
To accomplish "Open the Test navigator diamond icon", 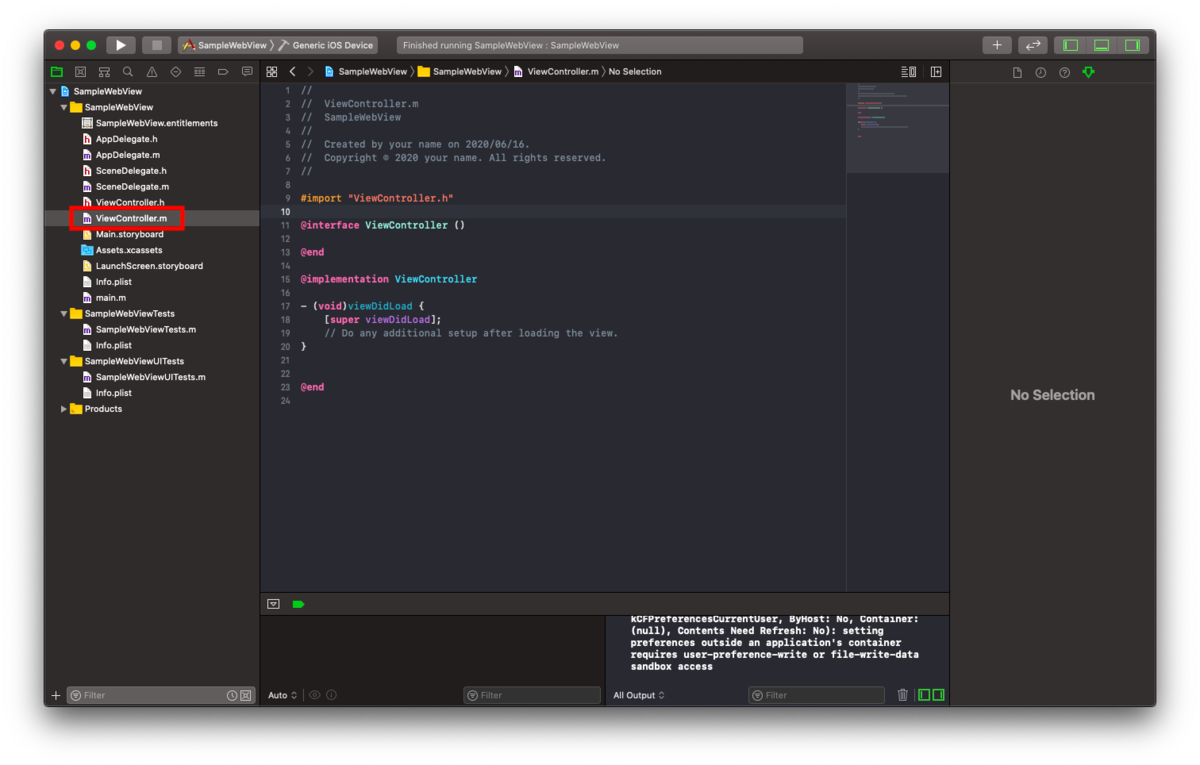I will pyautogui.click(x=176, y=72).
